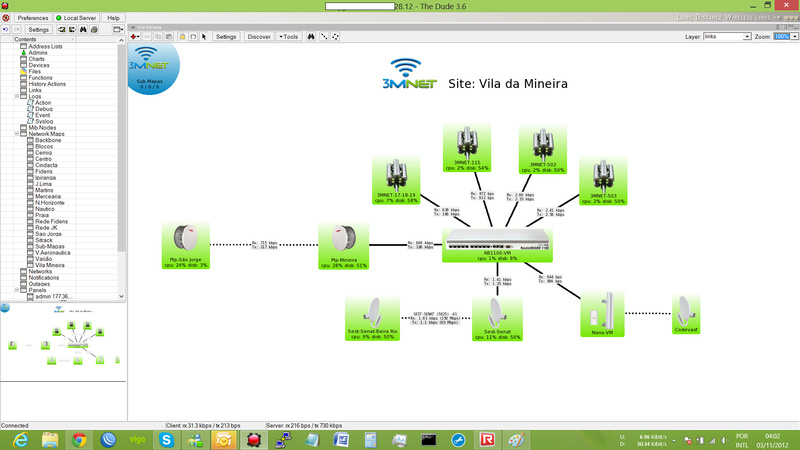
Task: Click the Local Server button
Action: [x=76, y=18]
